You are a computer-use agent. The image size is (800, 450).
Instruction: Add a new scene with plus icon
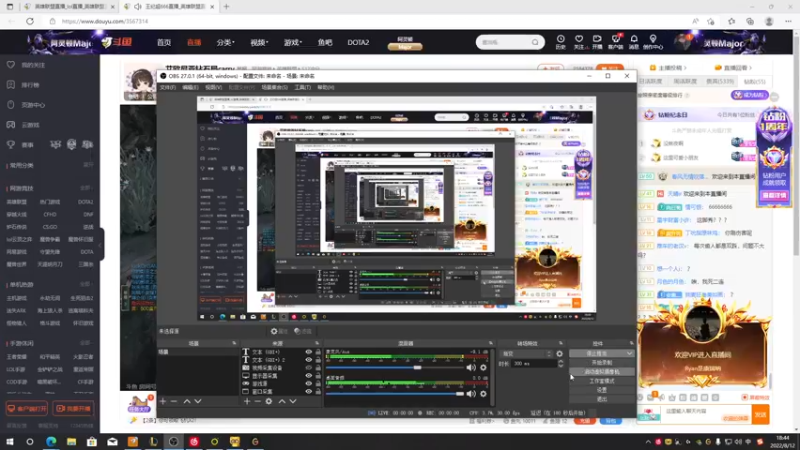(x=163, y=402)
